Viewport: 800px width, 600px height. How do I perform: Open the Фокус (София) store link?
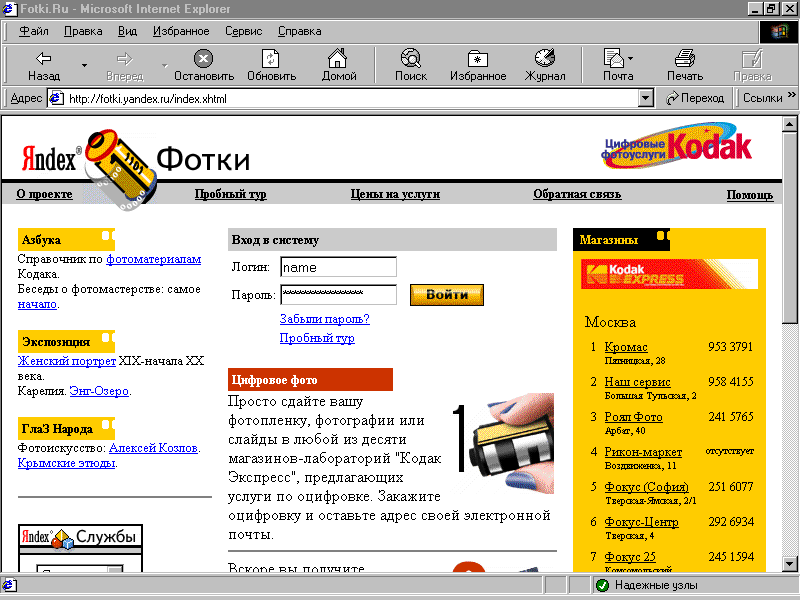coord(646,487)
